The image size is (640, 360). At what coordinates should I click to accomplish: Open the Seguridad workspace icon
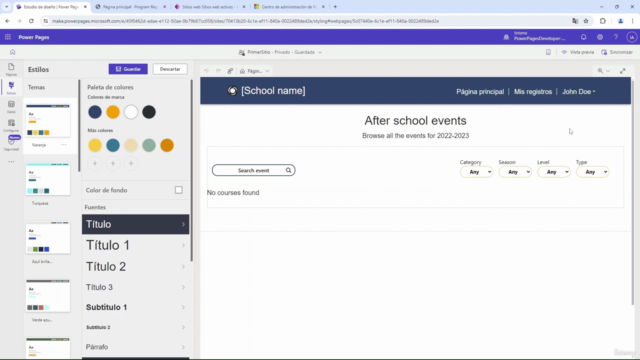click(11, 144)
